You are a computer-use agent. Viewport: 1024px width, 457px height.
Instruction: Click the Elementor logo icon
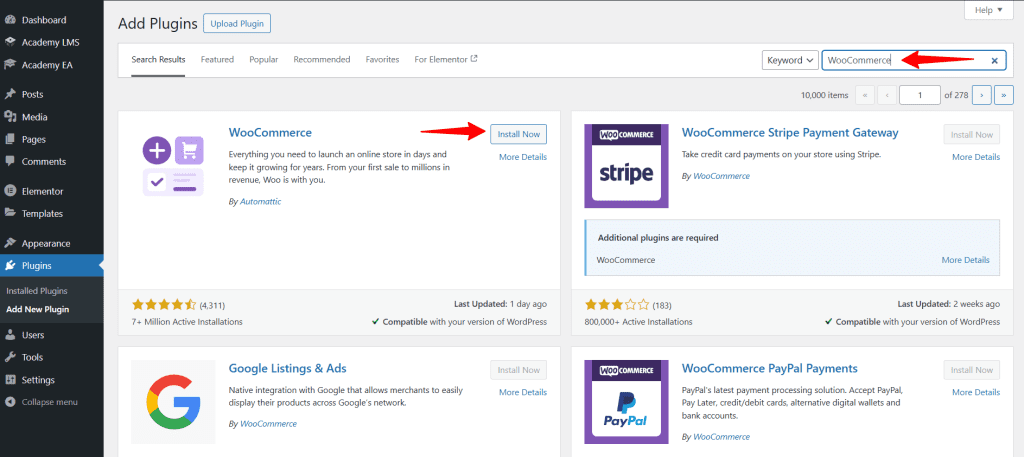tap(10, 191)
